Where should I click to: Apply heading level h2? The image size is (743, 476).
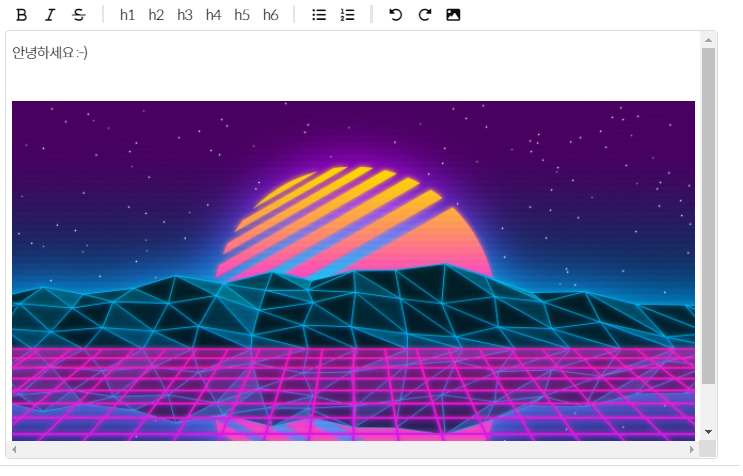point(156,15)
